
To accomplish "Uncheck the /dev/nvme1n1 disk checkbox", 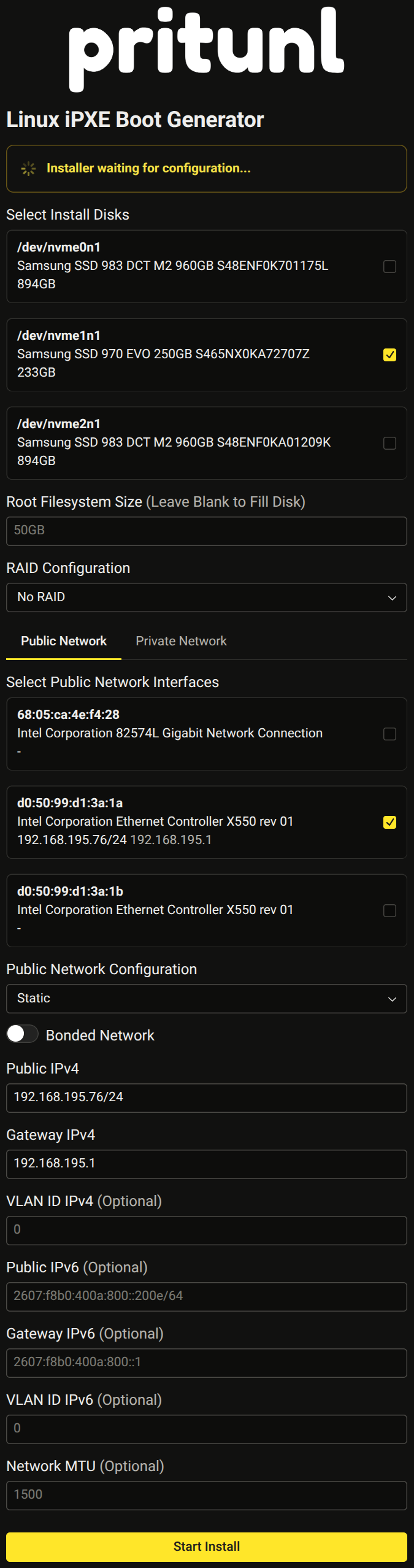I will point(389,355).
